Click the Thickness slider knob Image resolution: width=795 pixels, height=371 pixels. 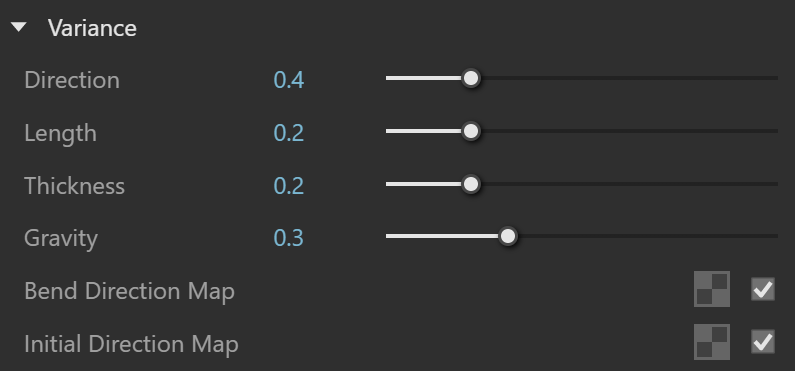pyautogui.click(x=471, y=184)
